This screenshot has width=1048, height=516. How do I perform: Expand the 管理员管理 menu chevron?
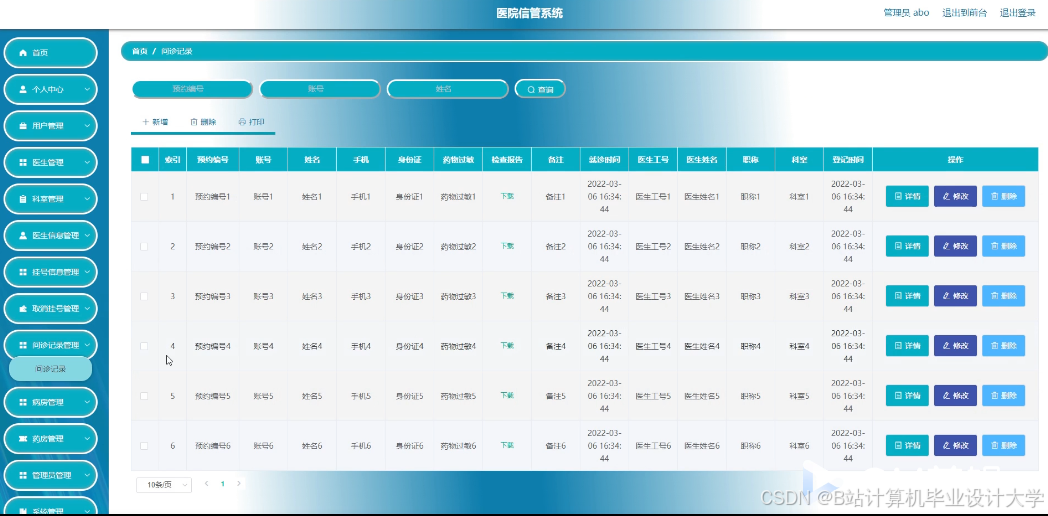[87, 476]
